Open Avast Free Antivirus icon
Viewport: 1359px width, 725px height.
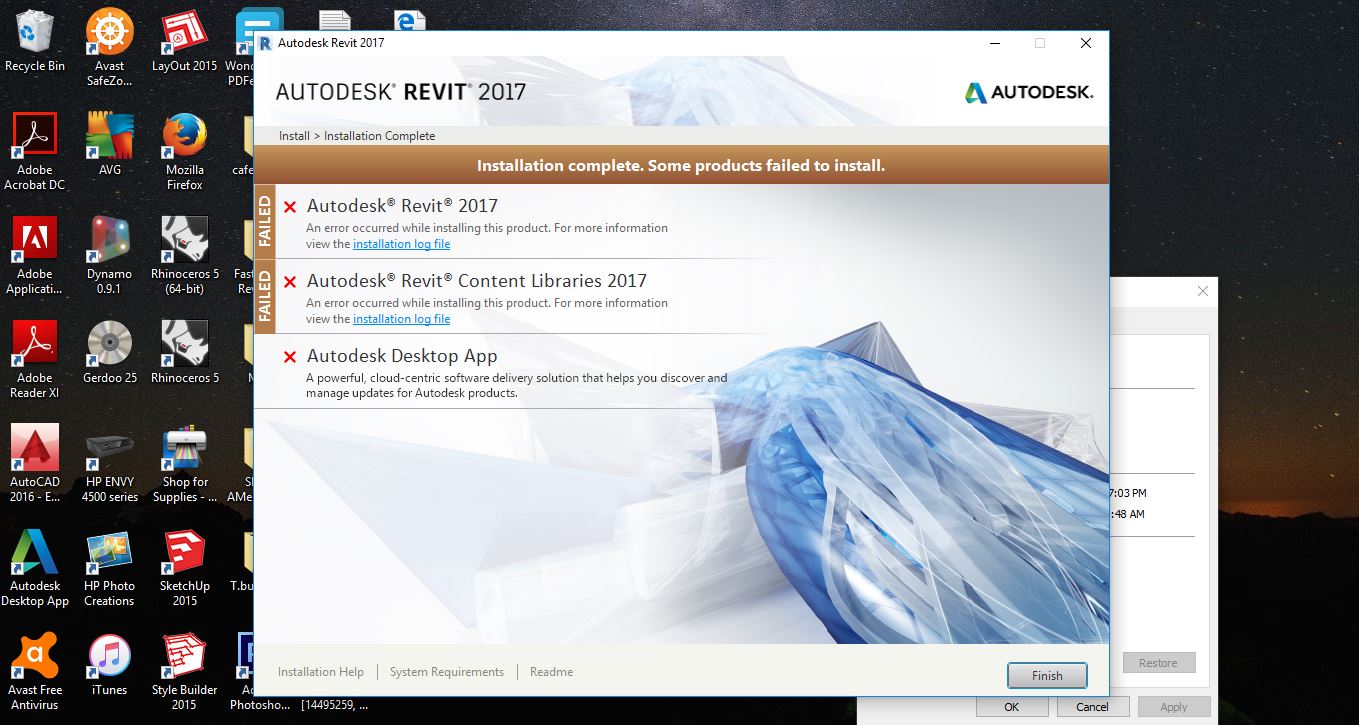pyautogui.click(x=35, y=671)
